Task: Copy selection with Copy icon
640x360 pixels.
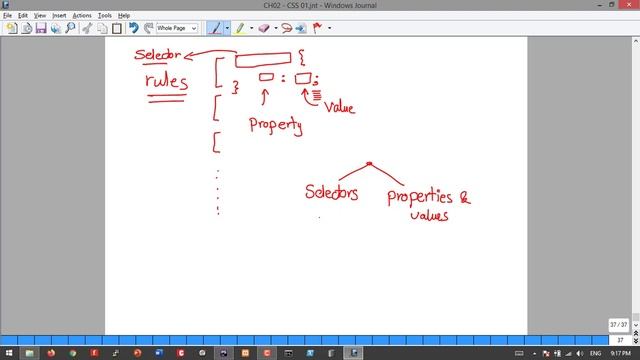Action: 102,28
